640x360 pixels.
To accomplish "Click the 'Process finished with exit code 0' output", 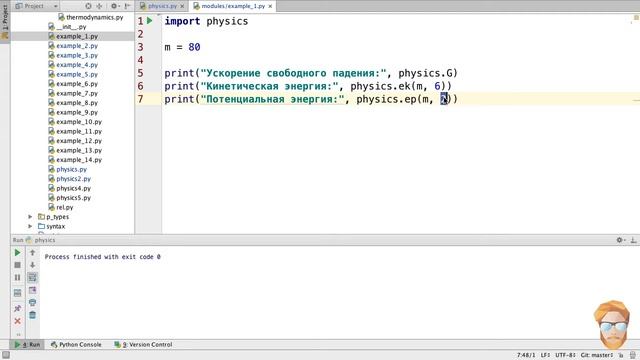I will pyautogui.click(x=102, y=257).
